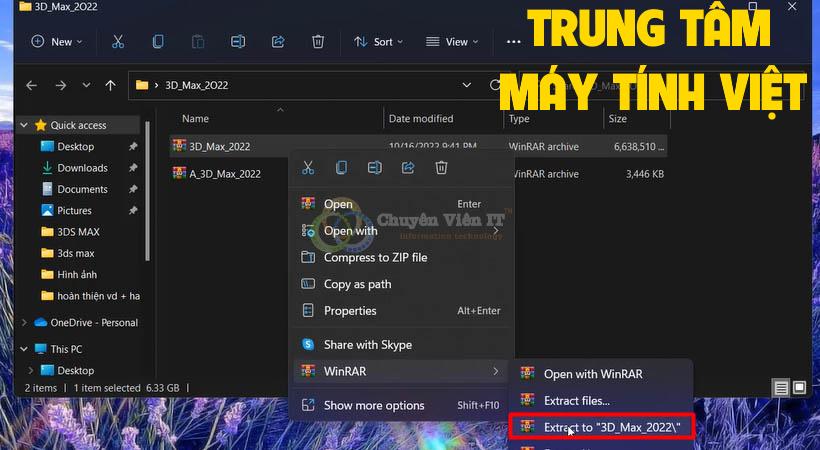Select the A_3D_Max_2022 file name
Image resolution: width=820 pixels, height=450 pixels.
[225, 174]
